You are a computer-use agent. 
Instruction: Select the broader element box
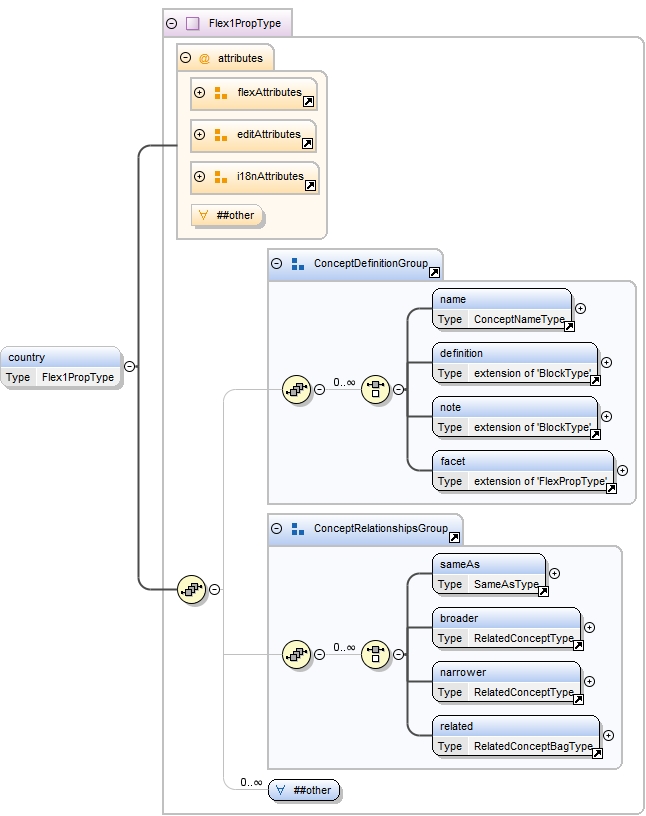coord(507,628)
